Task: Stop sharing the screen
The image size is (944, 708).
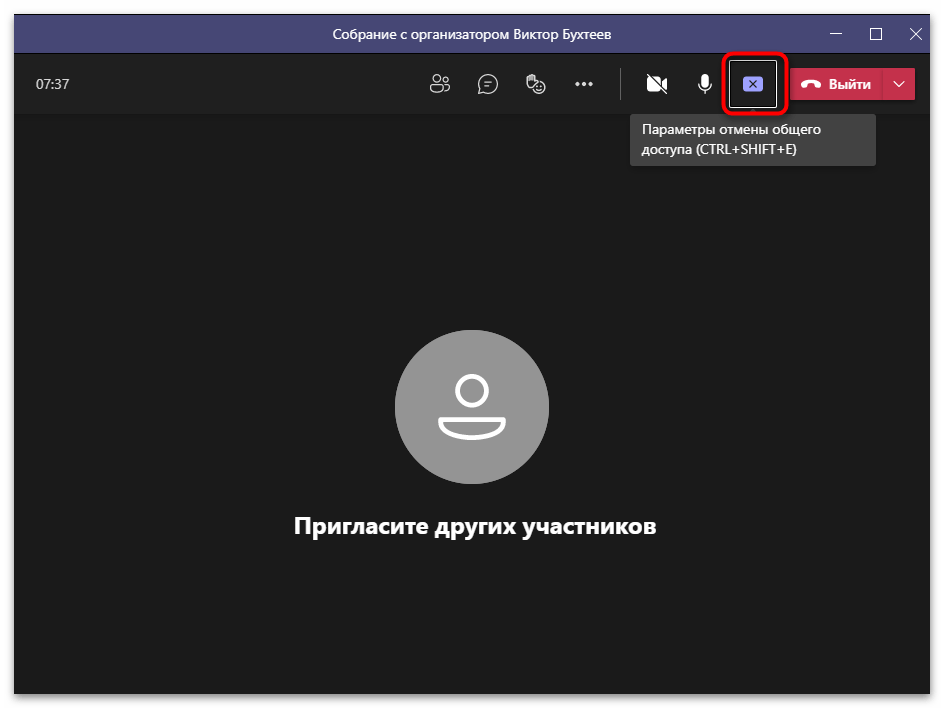Action: coord(753,84)
